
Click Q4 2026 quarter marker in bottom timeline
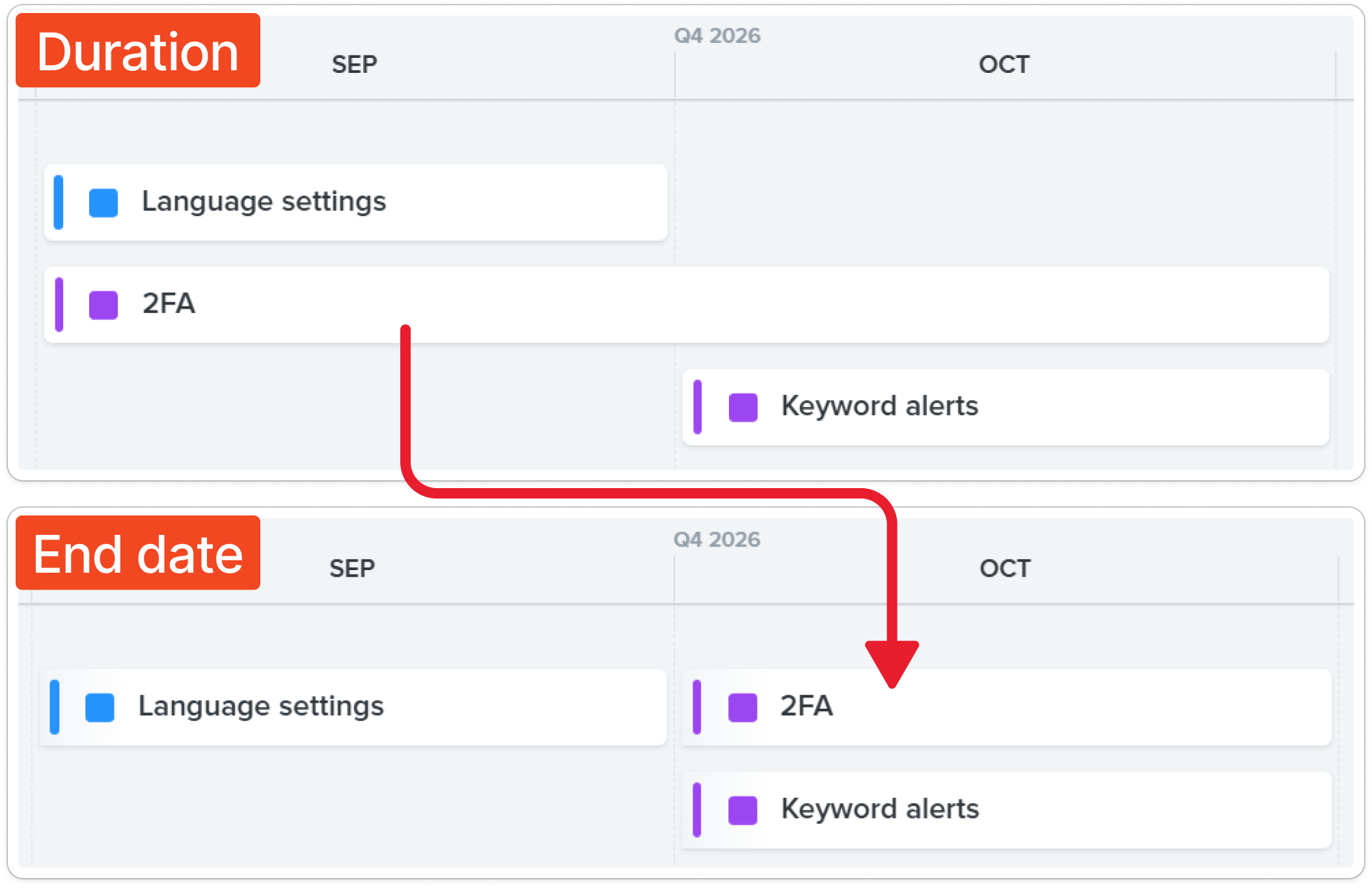[717, 539]
